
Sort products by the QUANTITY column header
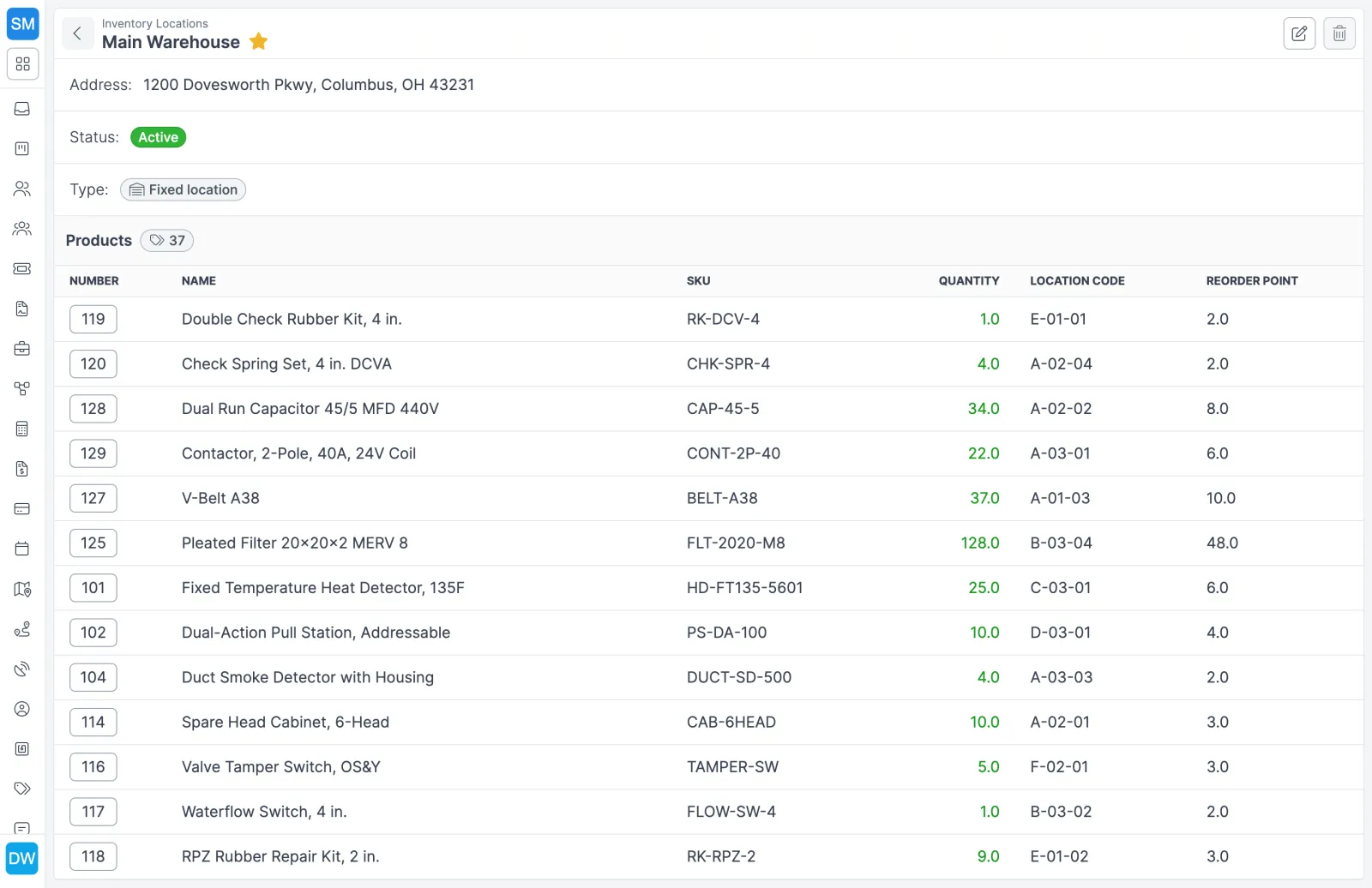(969, 281)
